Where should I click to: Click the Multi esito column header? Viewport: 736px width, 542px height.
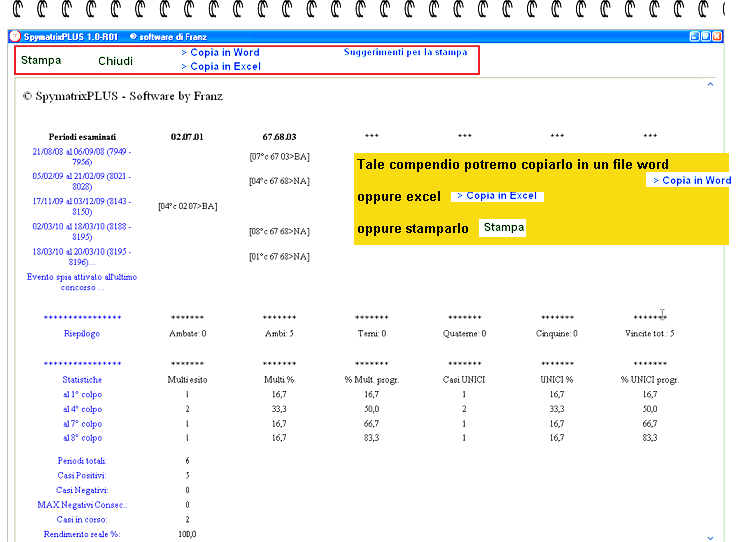(x=187, y=380)
